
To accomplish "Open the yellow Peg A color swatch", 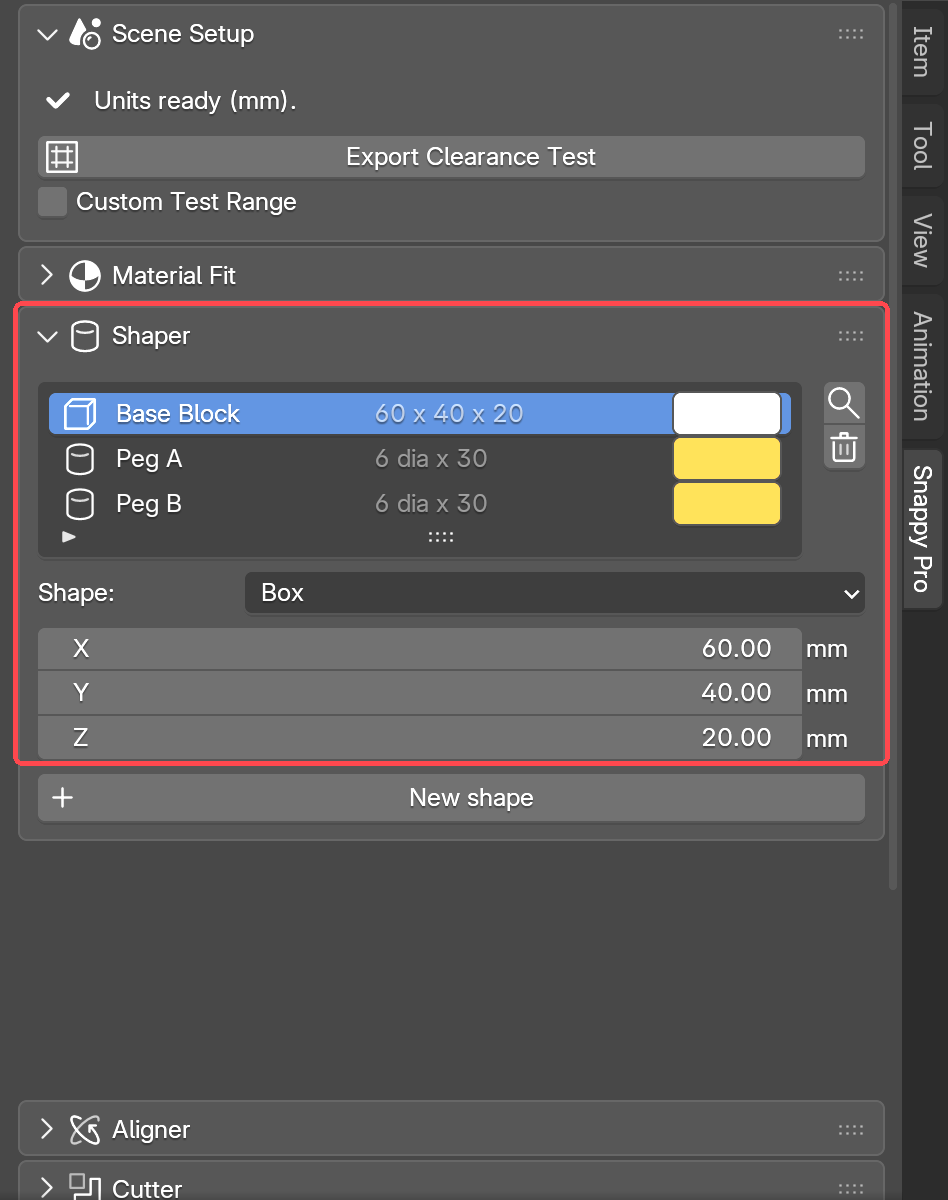I will [x=727, y=459].
